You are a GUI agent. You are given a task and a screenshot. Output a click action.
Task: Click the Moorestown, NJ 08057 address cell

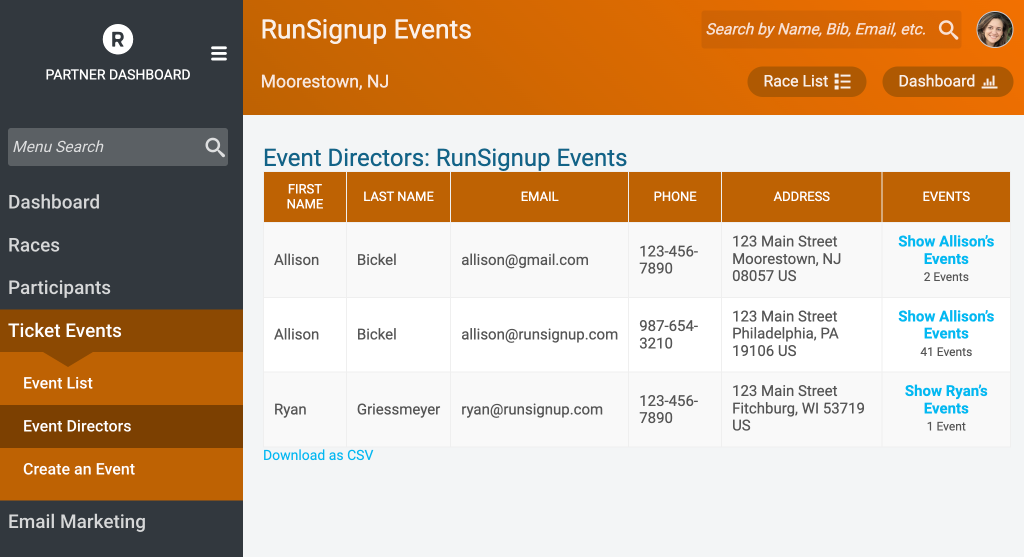tap(801, 260)
